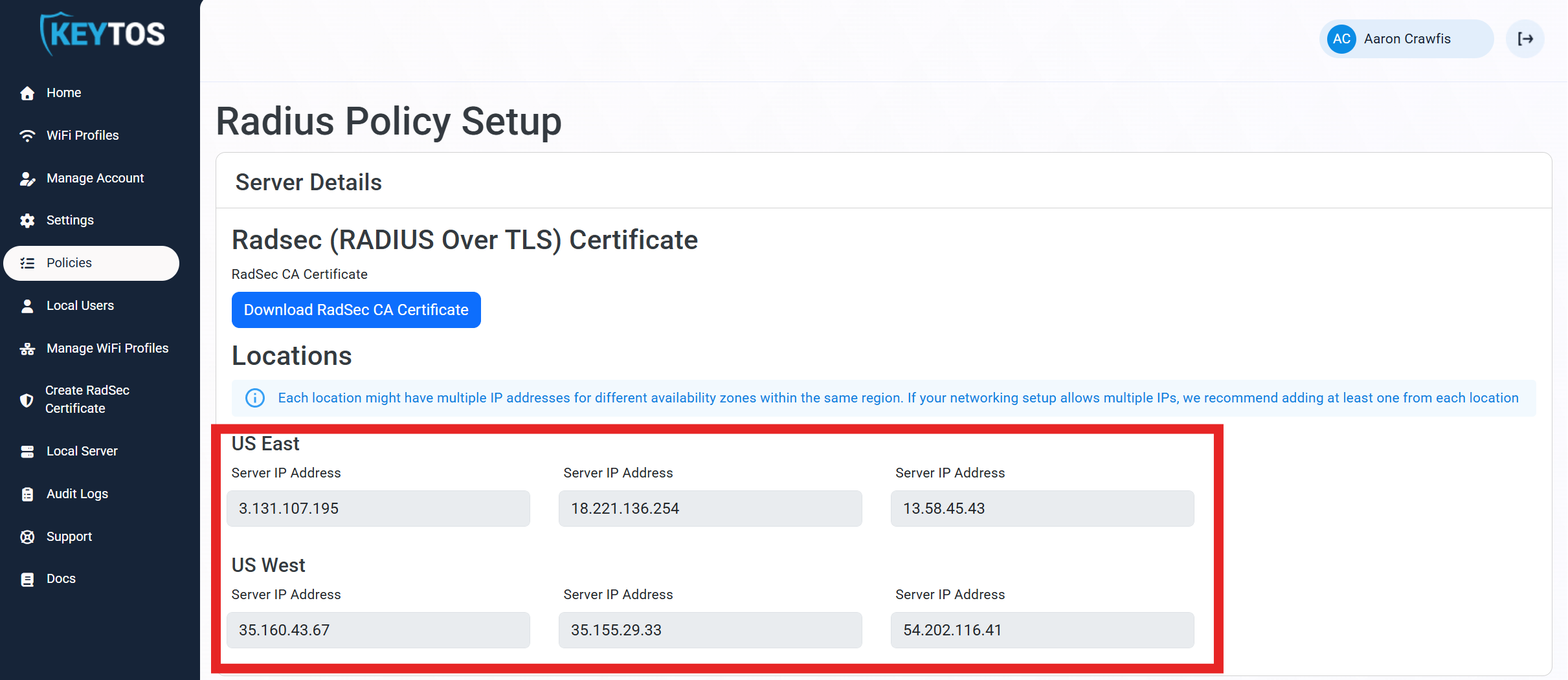The width and height of the screenshot is (1568, 680).
Task: Select the US East IP field showing 3.131.107.195
Action: coord(378,509)
